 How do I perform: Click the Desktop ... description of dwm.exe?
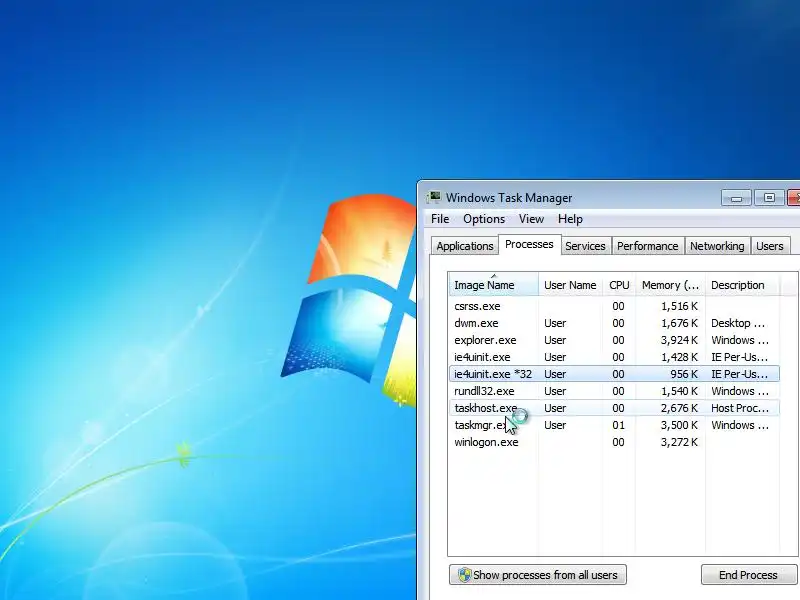tap(738, 323)
